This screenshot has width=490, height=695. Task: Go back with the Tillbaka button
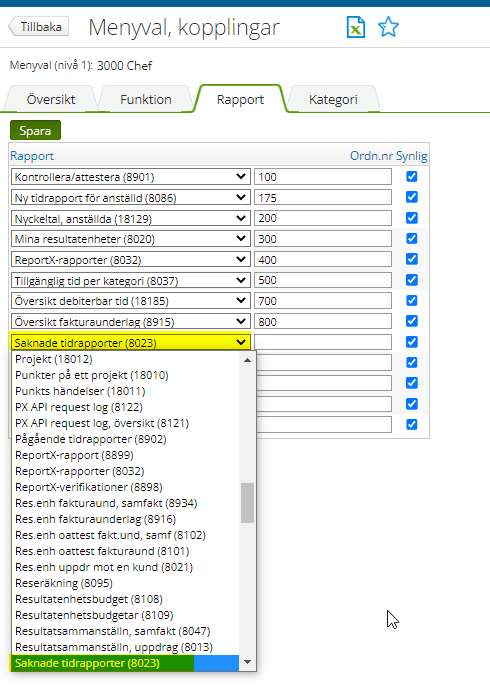click(x=39, y=27)
